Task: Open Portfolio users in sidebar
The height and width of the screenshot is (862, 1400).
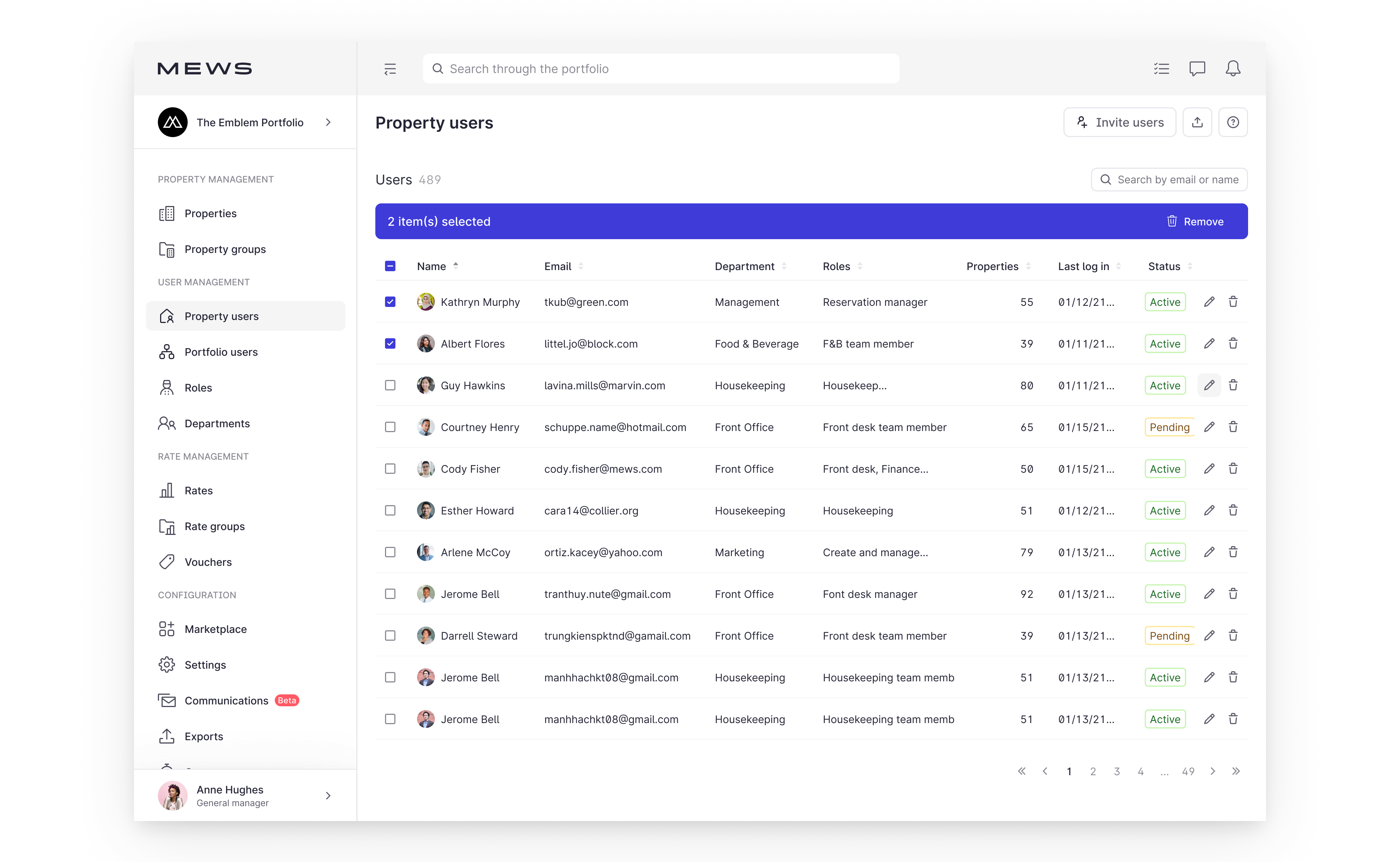Action: [x=221, y=352]
